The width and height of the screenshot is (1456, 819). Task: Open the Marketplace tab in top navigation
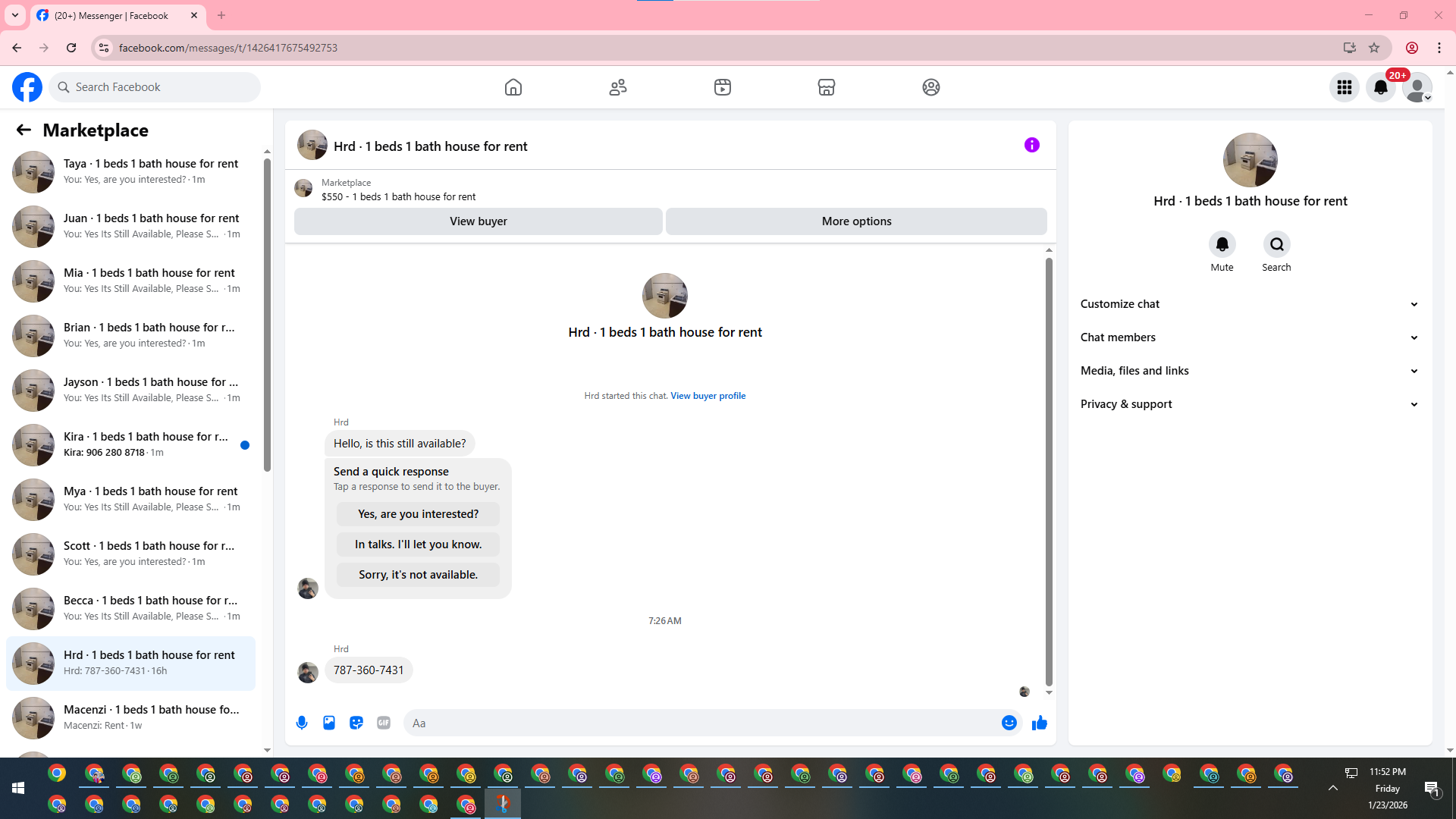(x=827, y=87)
